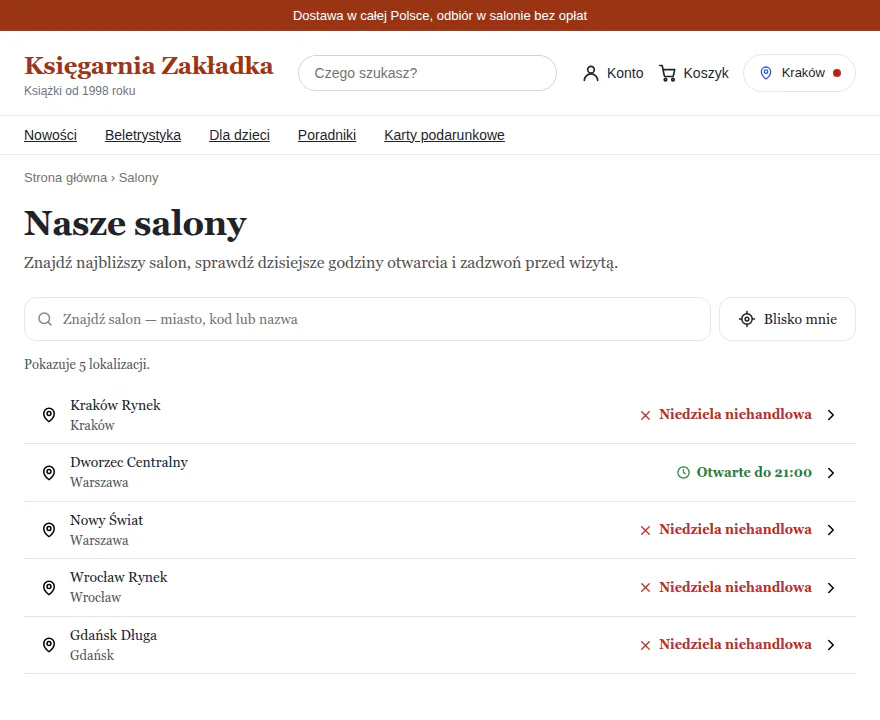Click Niedziela niehandlowa in Gdańsk Długa row
The width and height of the screenshot is (880, 720).
click(735, 645)
